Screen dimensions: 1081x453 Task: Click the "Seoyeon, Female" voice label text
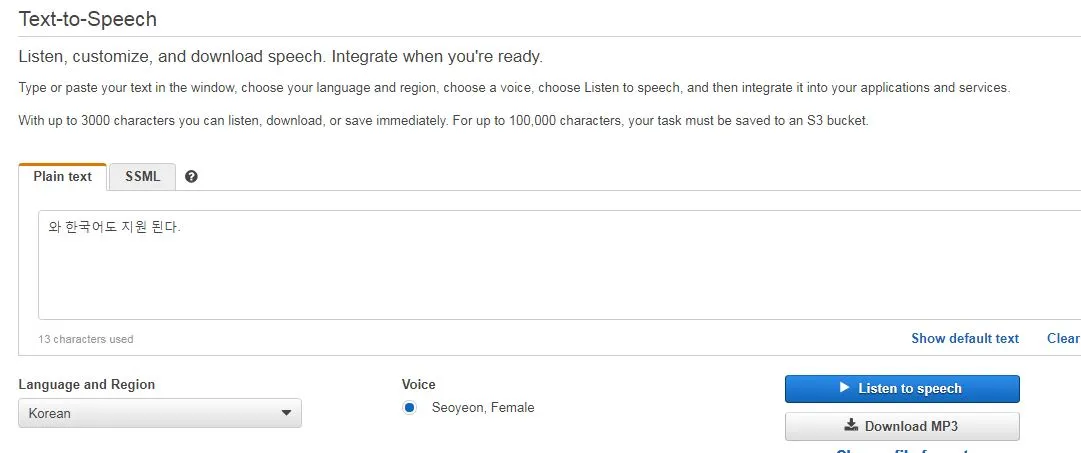[x=483, y=407]
